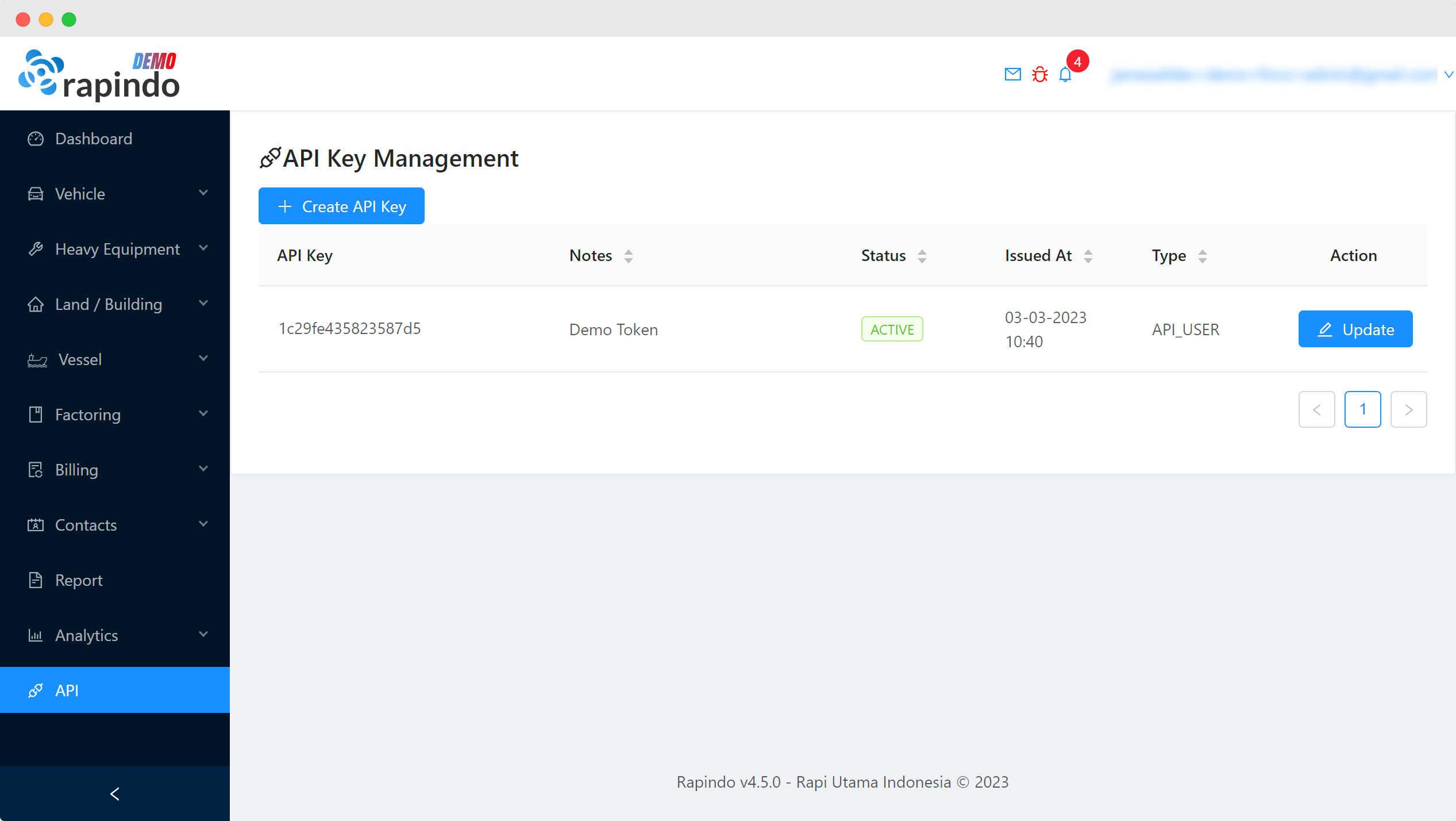
Task: Click the mail envelope icon in the header
Action: tap(1012, 74)
